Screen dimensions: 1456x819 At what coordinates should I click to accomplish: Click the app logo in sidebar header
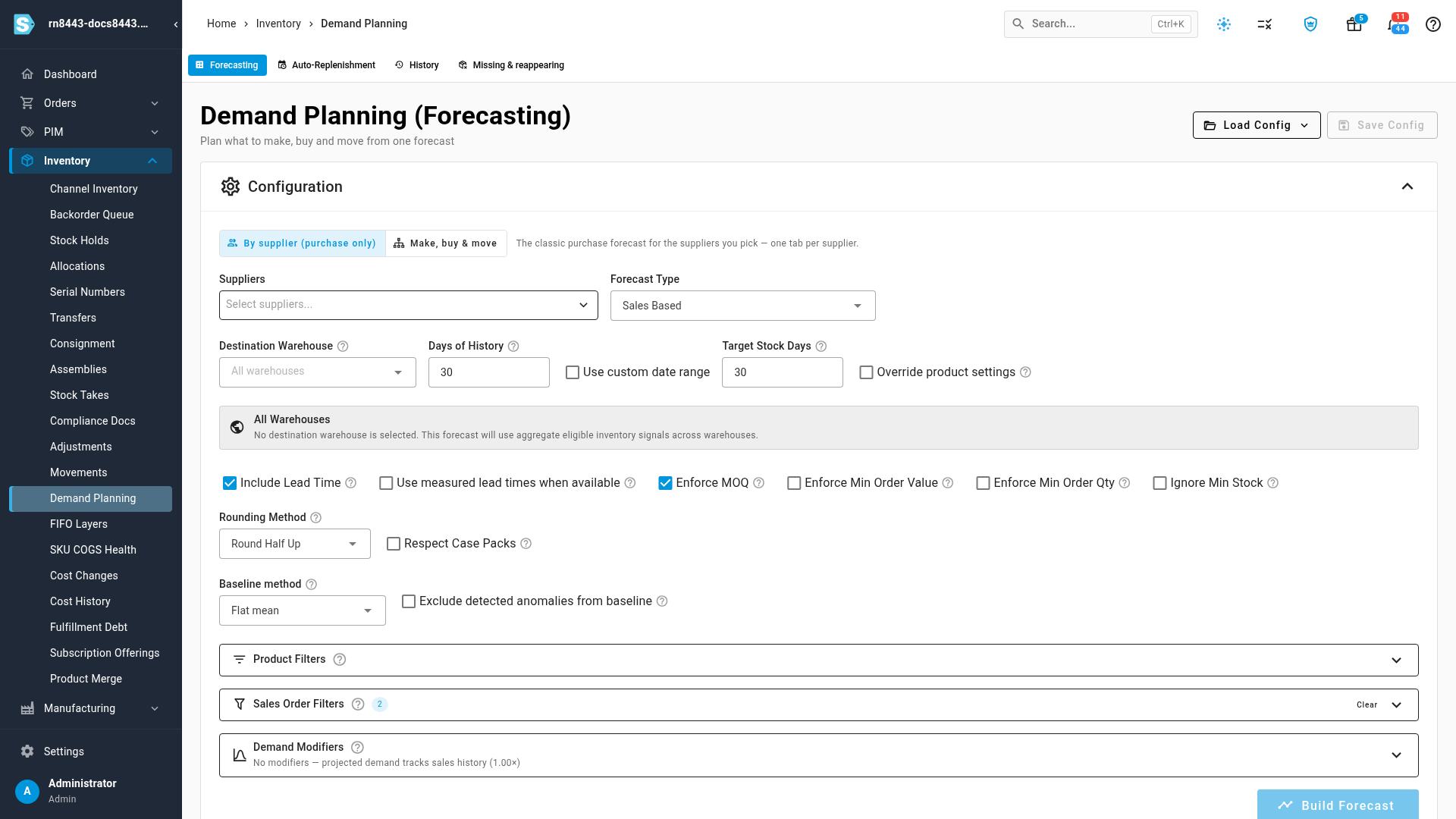point(24,24)
